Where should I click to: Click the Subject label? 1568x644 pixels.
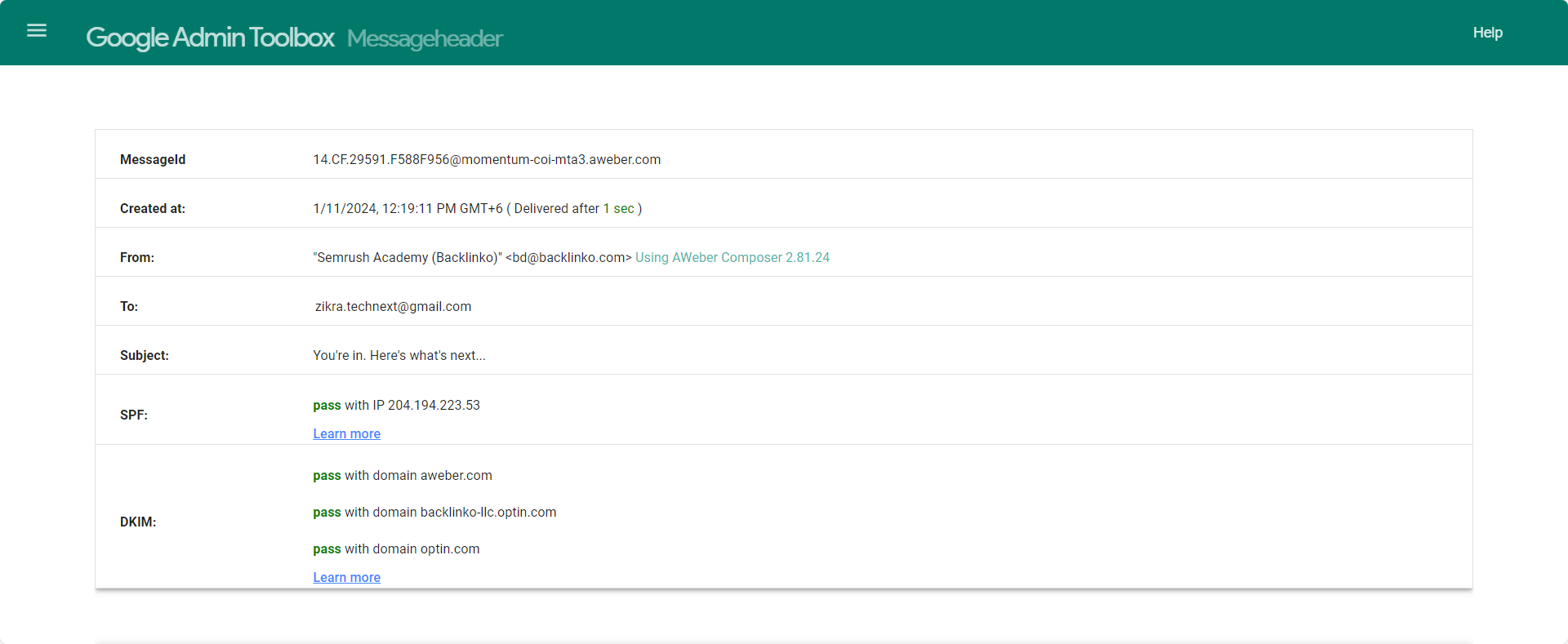coord(145,355)
